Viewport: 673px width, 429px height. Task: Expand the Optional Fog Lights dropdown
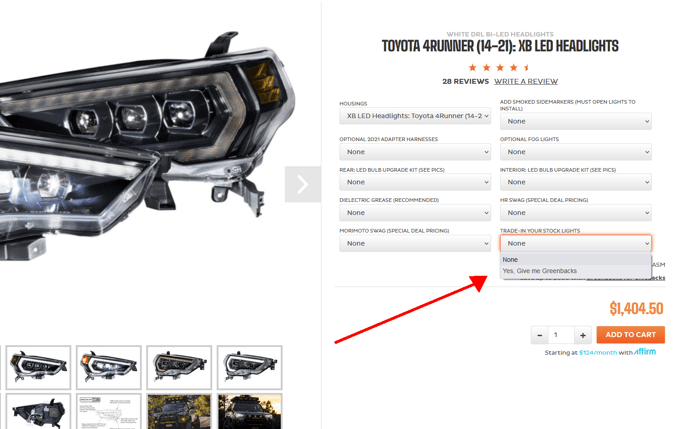click(x=576, y=152)
